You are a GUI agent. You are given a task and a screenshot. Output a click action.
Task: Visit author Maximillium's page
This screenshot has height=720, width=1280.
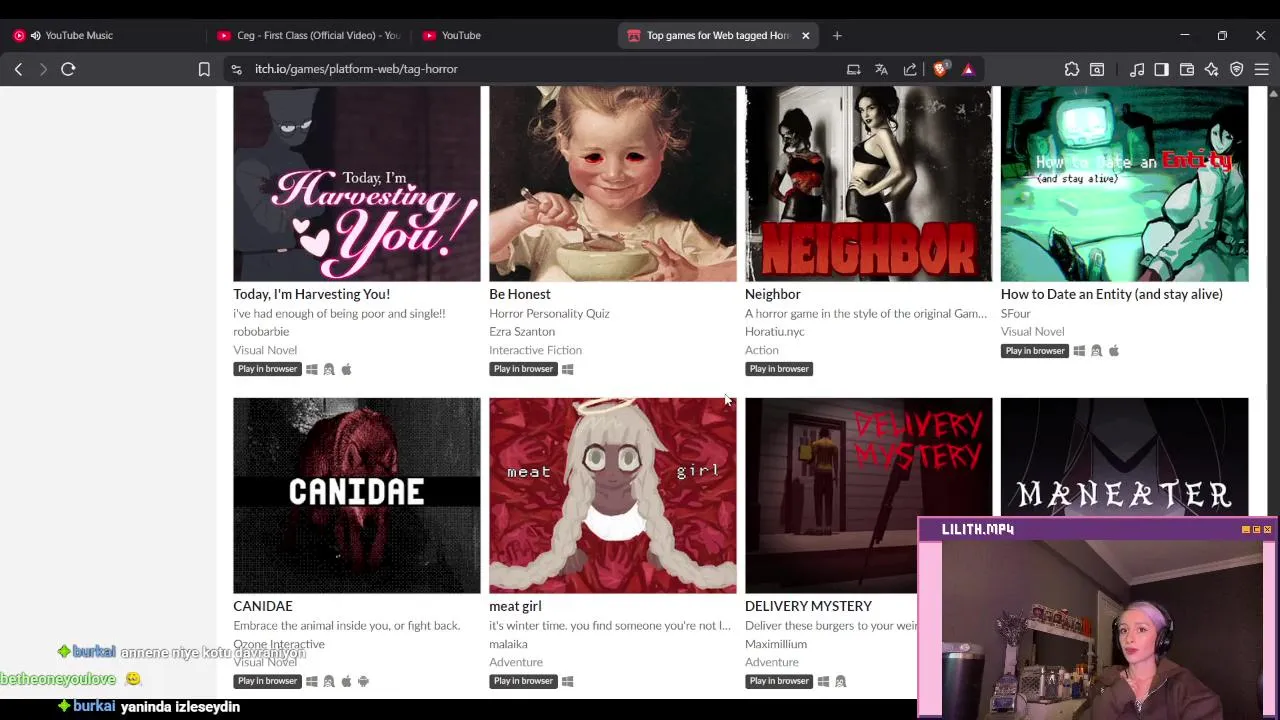click(776, 644)
